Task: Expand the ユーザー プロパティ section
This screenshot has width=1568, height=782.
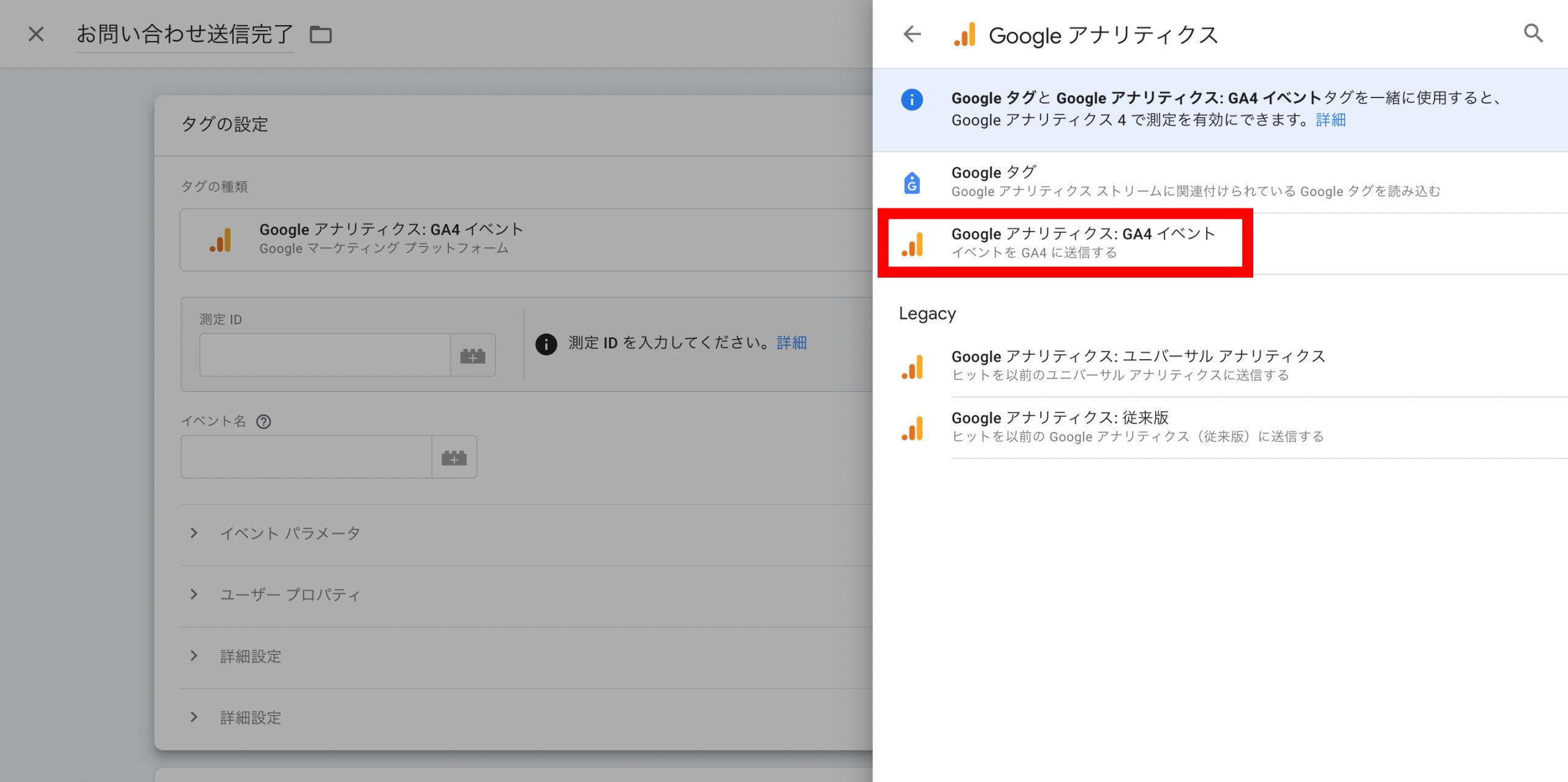Action: (x=527, y=594)
